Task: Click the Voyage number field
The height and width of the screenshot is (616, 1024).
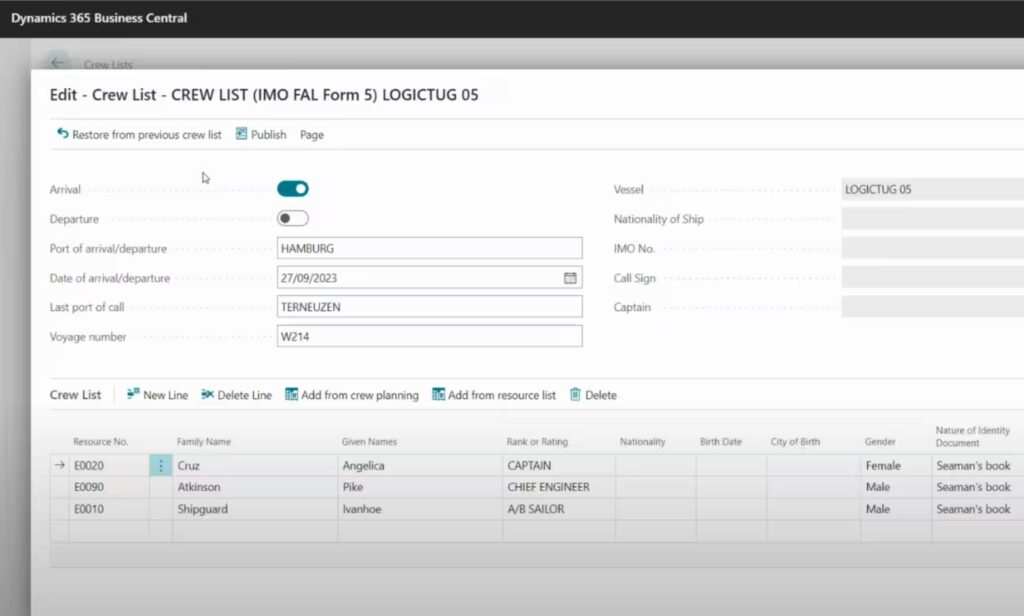Action: [x=429, y=337]
